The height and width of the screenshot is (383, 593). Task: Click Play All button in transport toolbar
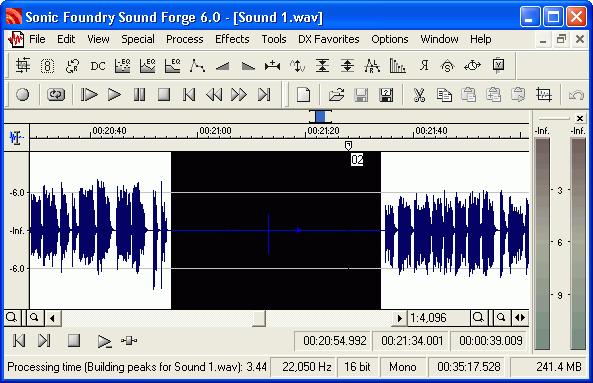pos(89,95)
